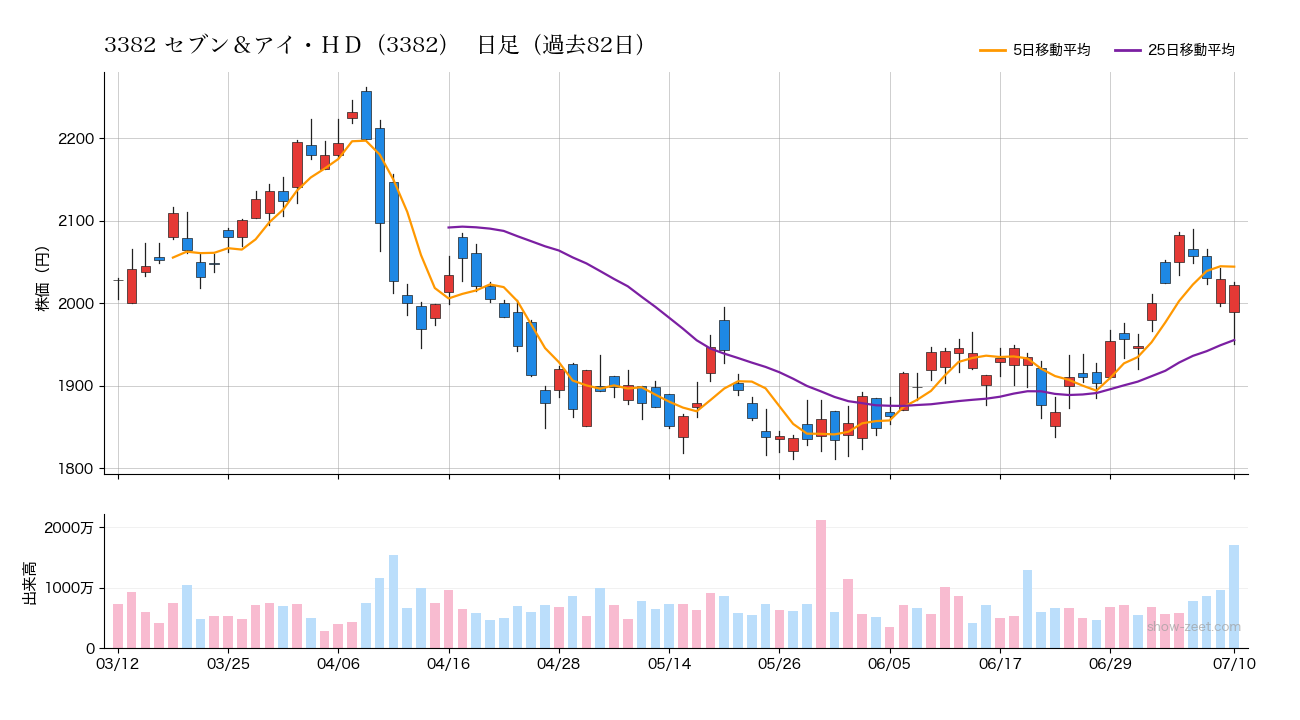Select the "5日移動平均" legend label
The height and width of the screenshot is (720, 1300).
click(x=1051, y=50)
